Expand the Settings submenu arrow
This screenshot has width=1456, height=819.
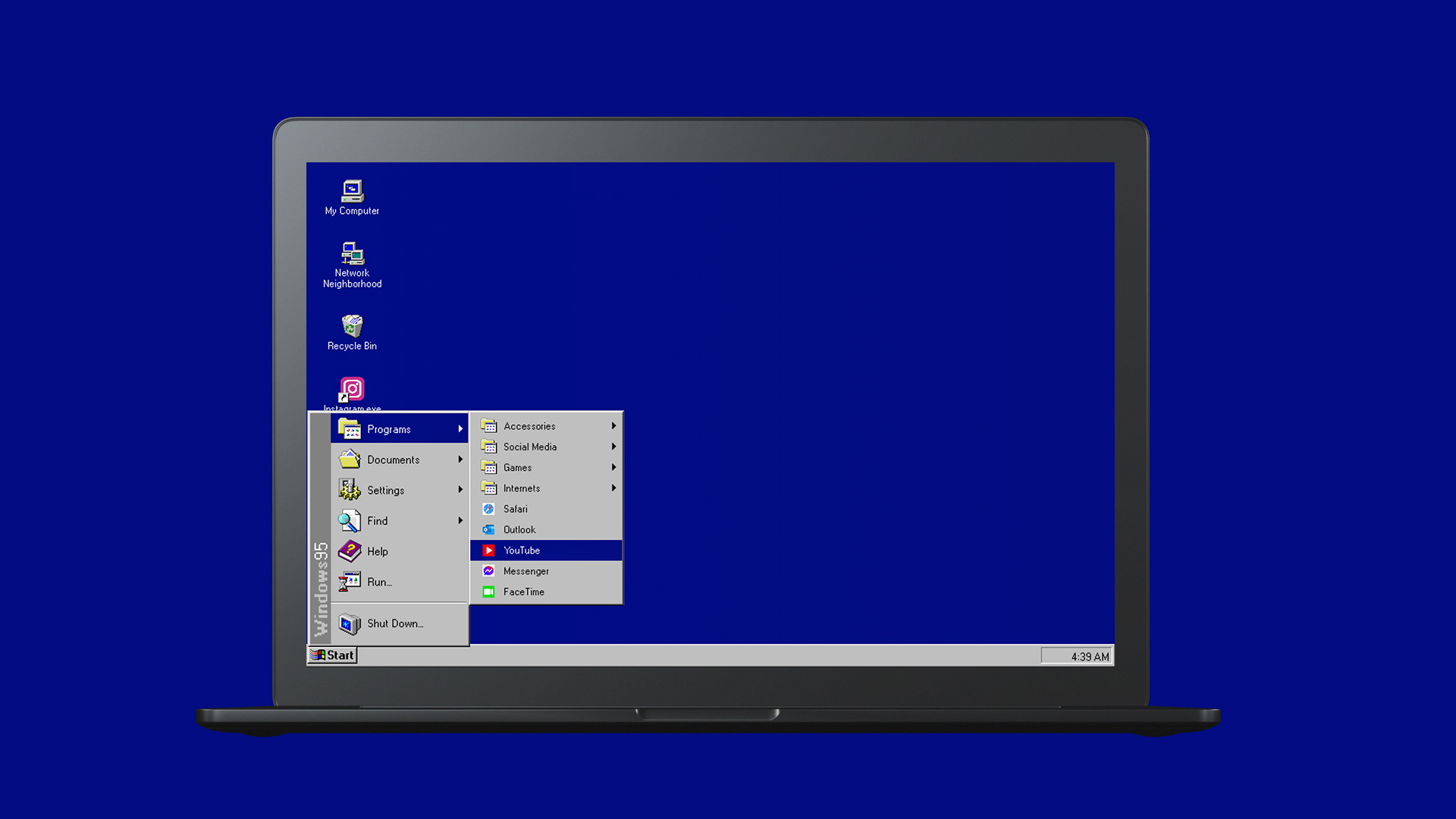coord(460,490)
